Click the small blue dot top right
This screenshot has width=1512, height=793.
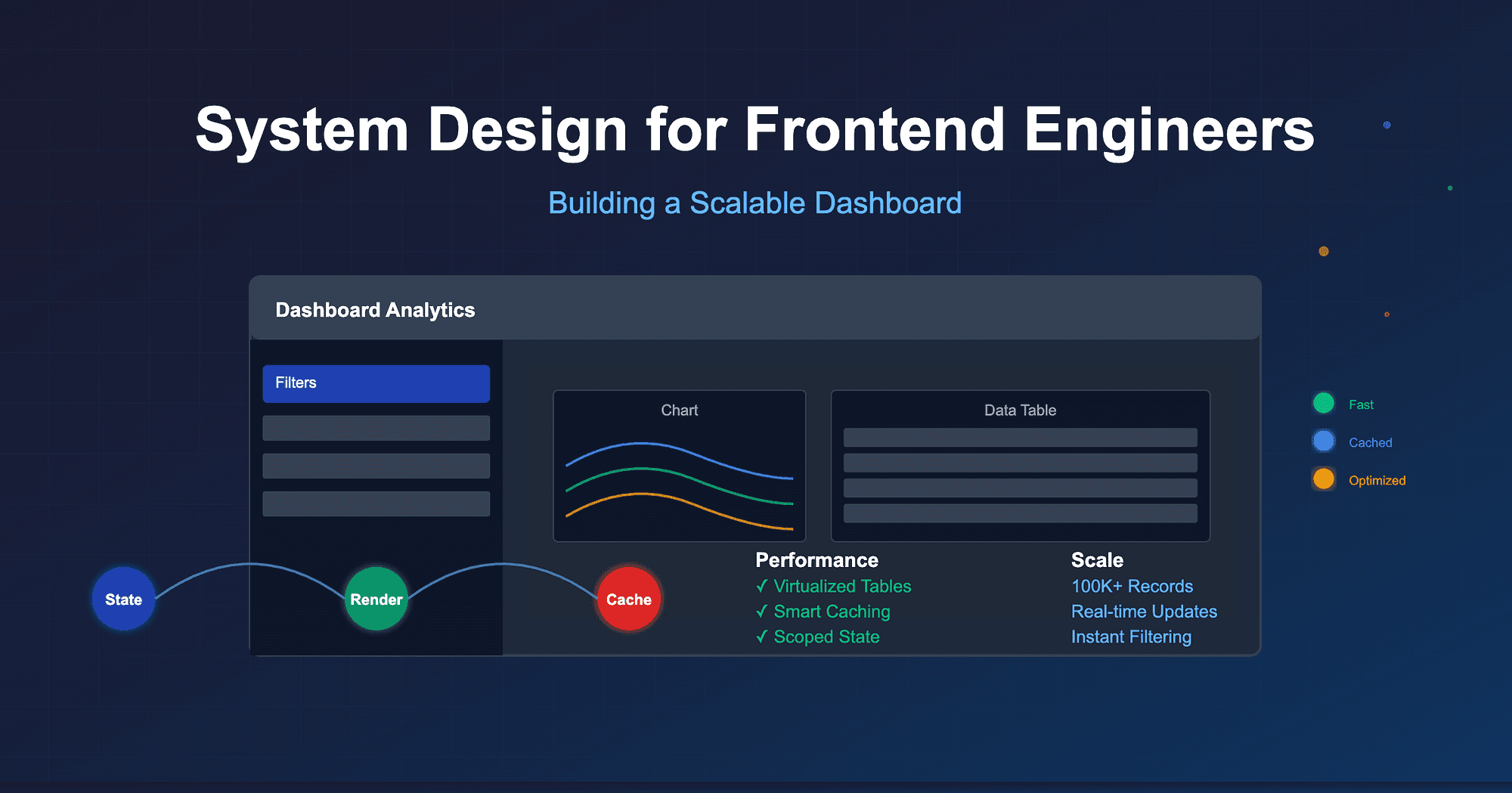tap(1387, 125)
